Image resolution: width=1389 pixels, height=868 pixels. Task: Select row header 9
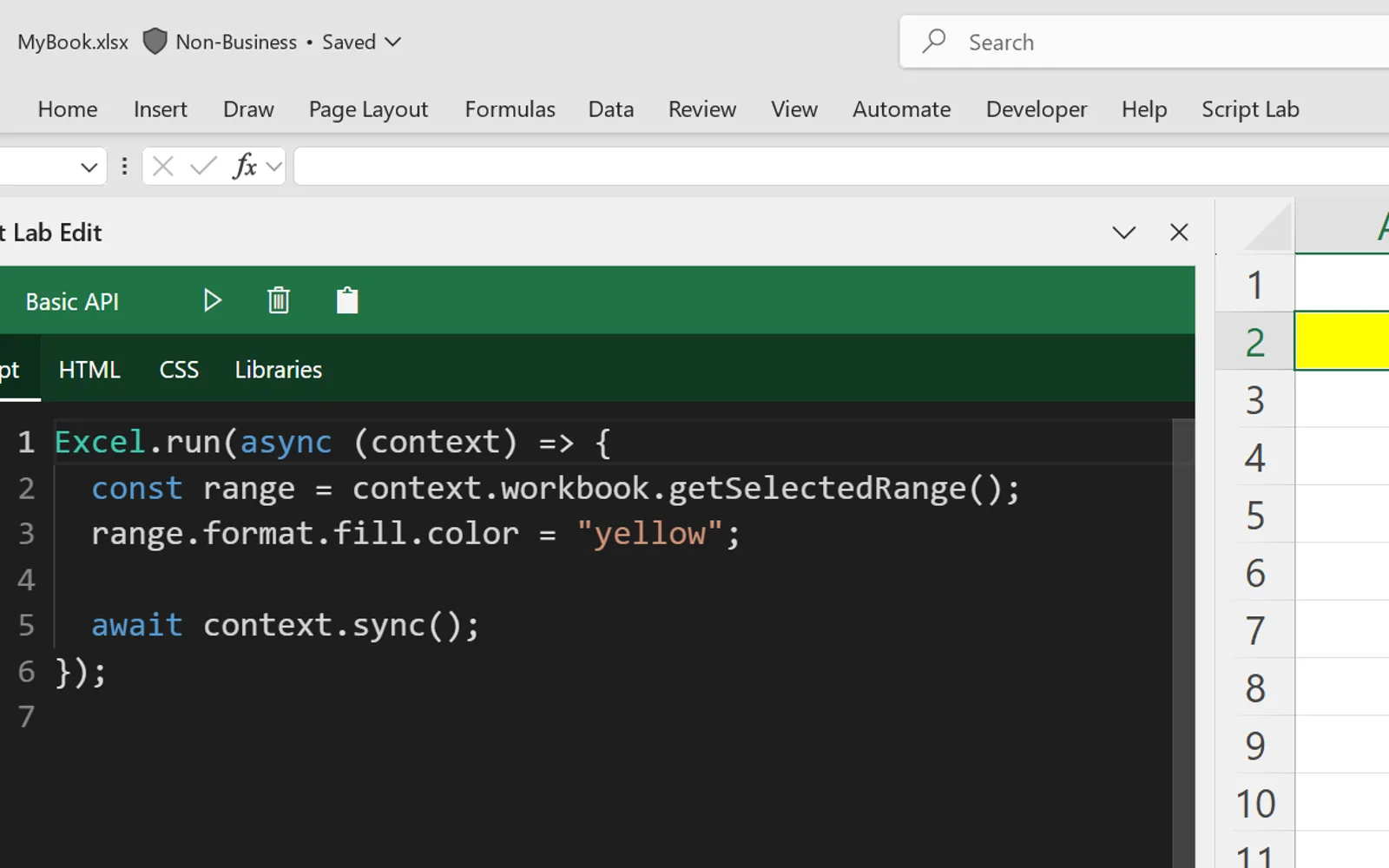click(1254, 746)
